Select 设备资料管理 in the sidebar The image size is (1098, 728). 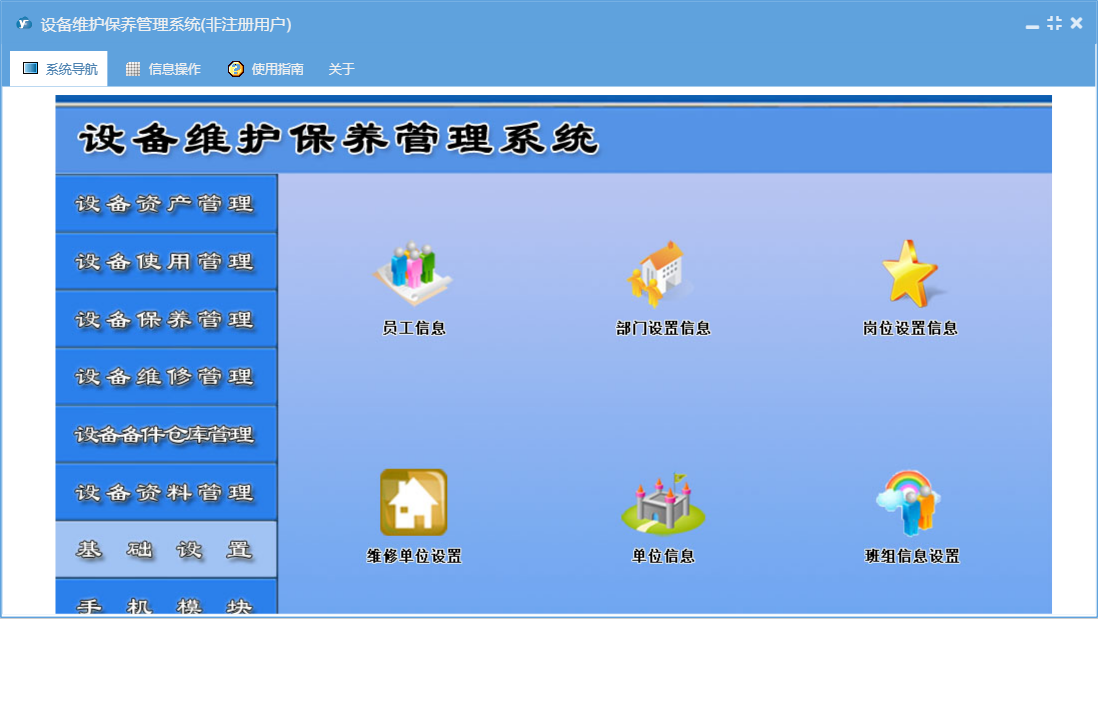[x=166, y=492]
